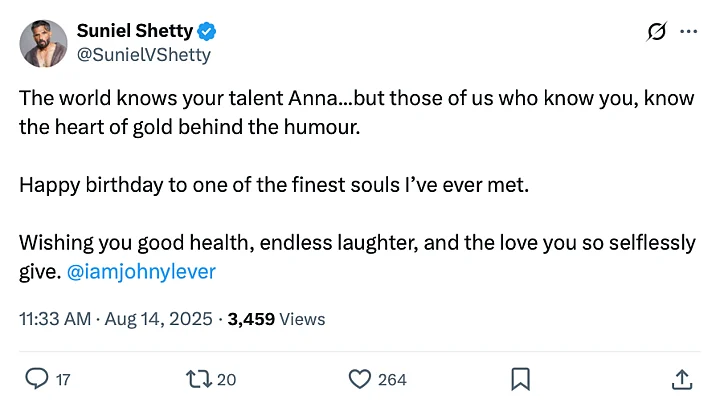Click the 11:33 AM Aug 14 timestamp
The height and width of the screenshot is (403, 720).
[x=116, y=319]
